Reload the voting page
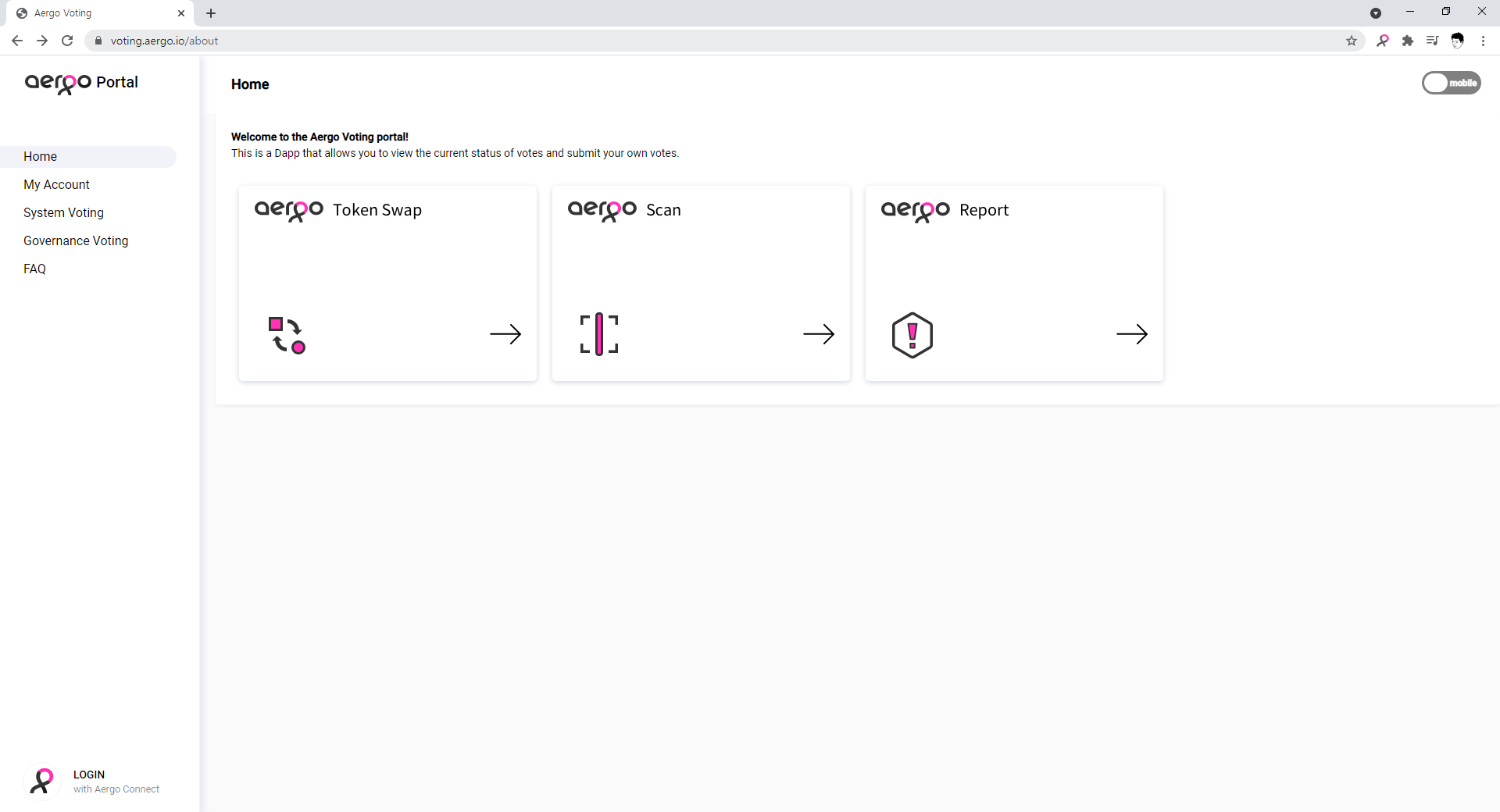 click(67, 41)
